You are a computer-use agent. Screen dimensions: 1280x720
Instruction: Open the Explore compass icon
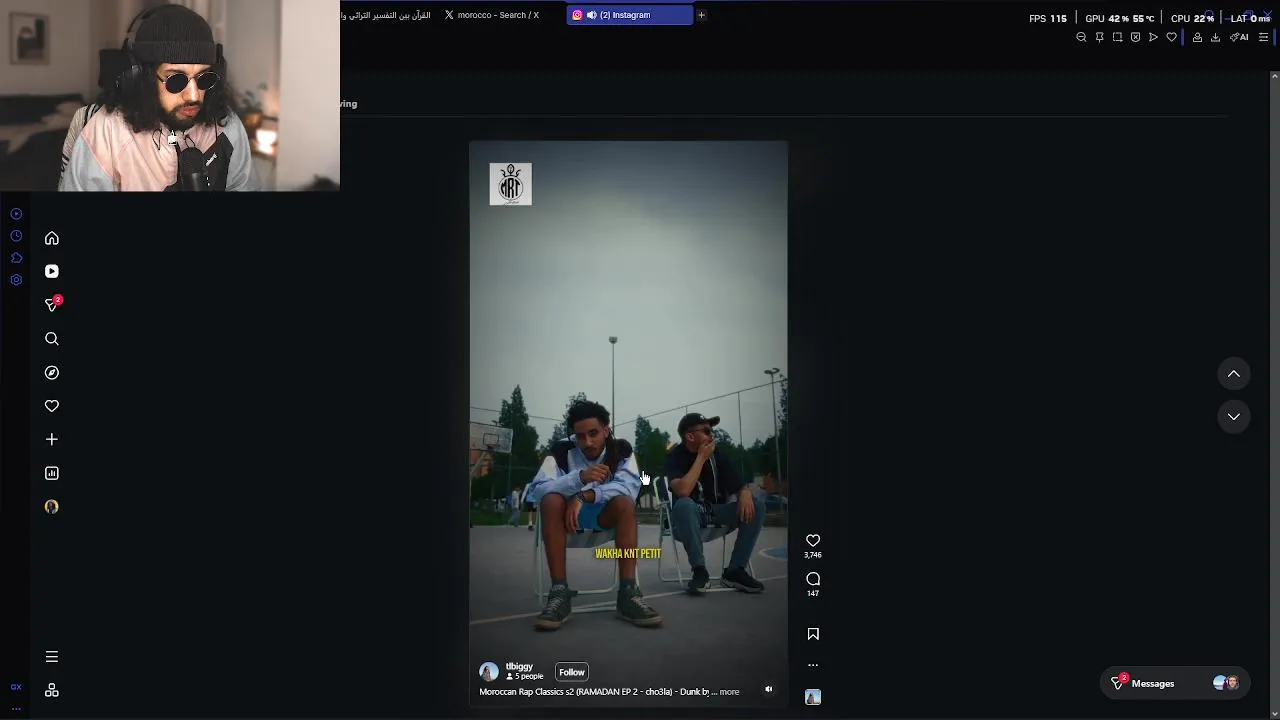point(52,372)
